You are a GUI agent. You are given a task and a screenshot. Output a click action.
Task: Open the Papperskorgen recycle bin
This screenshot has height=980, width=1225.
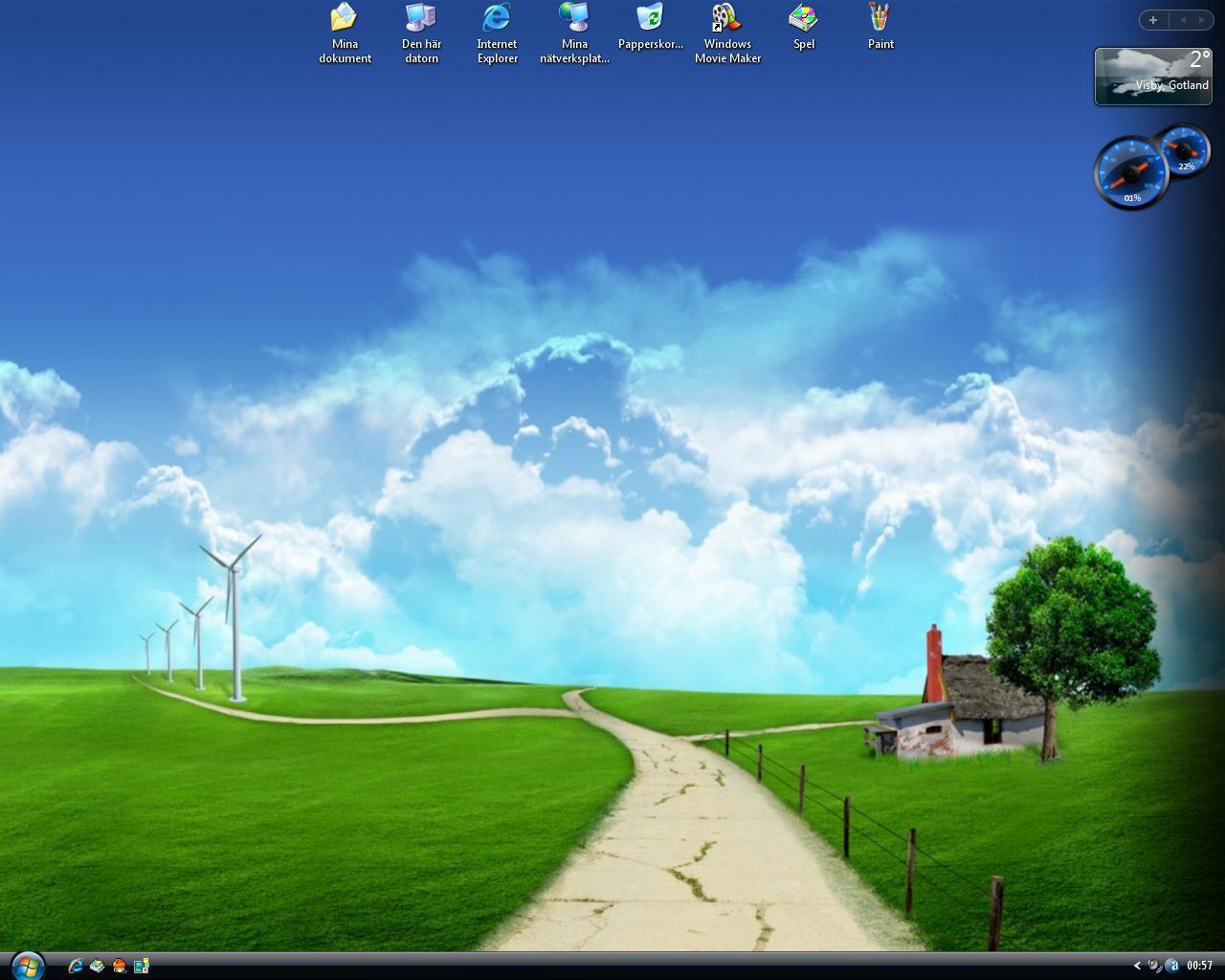point(650,18)
